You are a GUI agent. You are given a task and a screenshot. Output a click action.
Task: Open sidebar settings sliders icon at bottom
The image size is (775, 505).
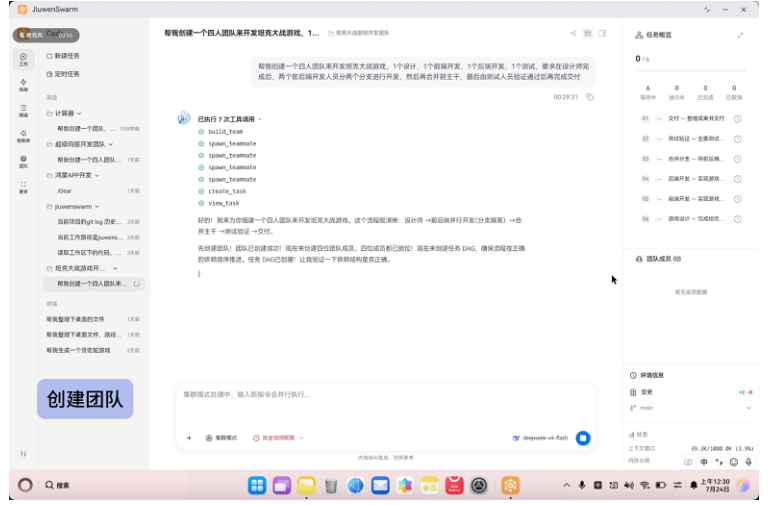(x=23, y=454)
